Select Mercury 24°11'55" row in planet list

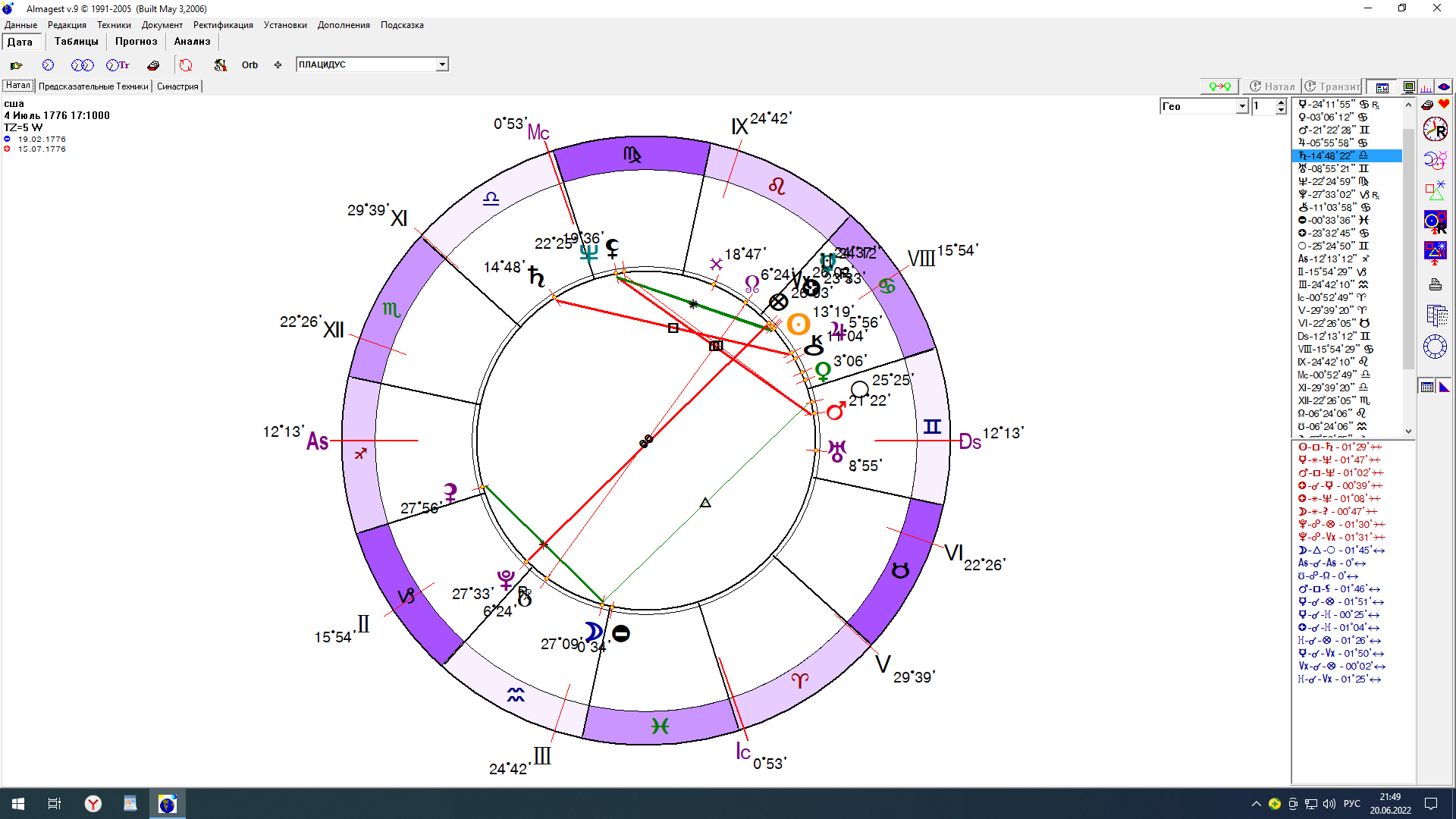click(1347, 104)
